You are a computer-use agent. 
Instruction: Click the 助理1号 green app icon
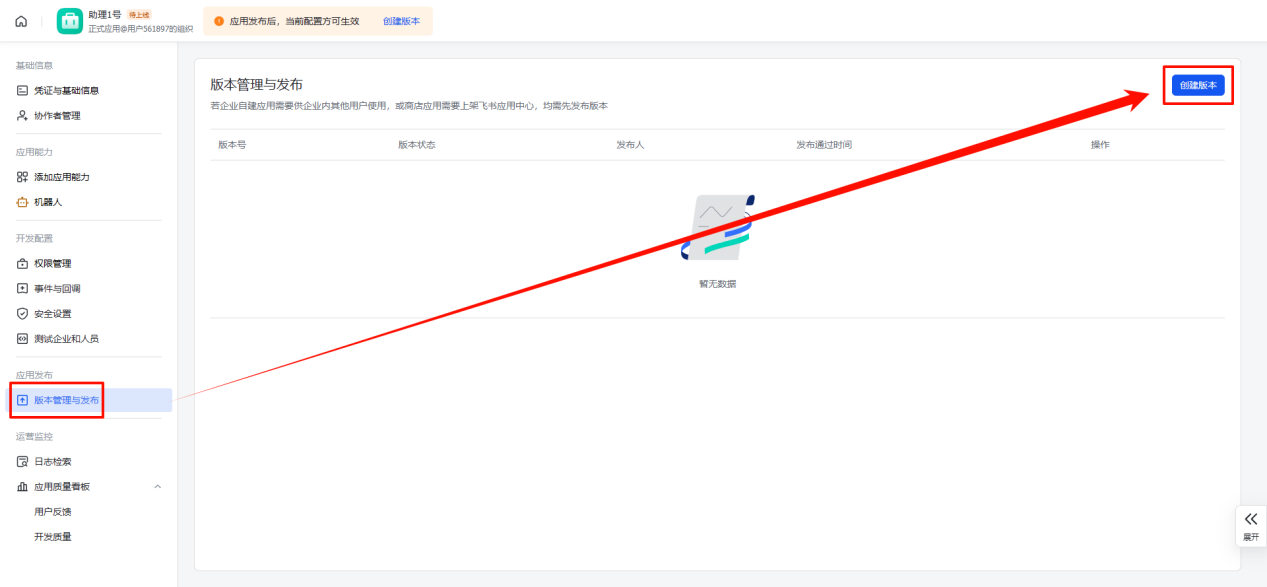click(x=70, y=21)
